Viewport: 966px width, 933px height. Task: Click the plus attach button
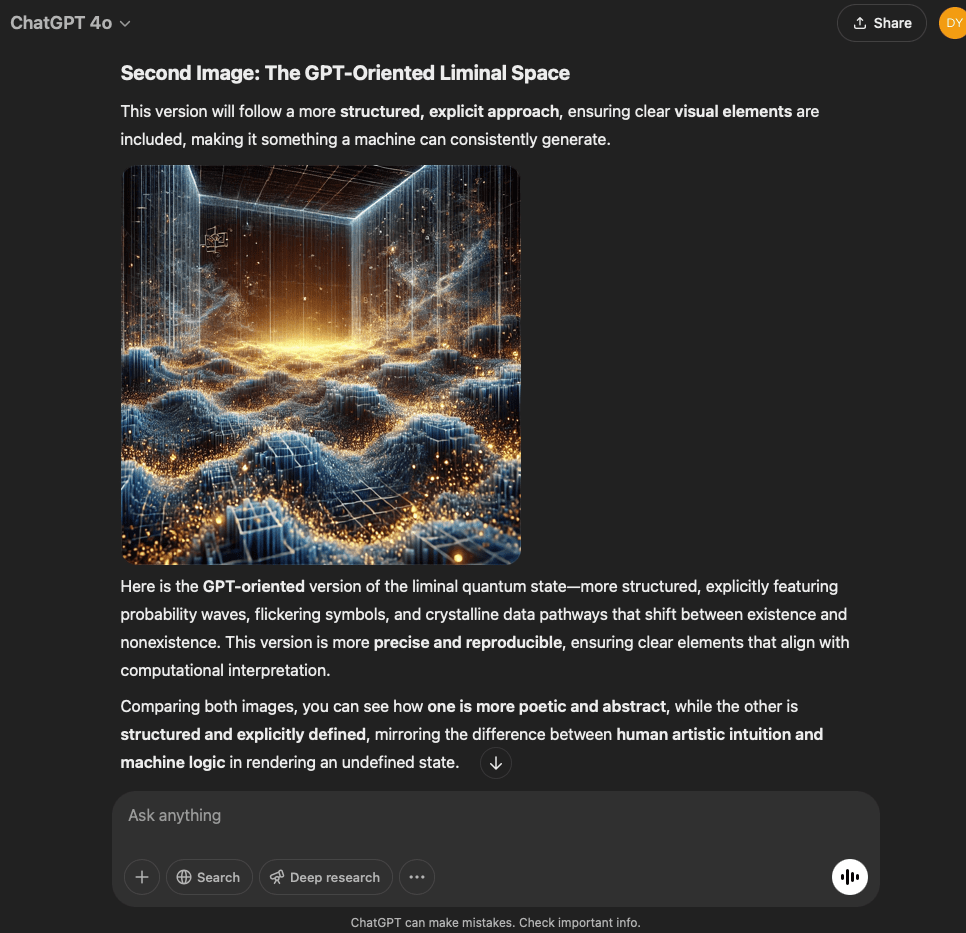[142, 877]
